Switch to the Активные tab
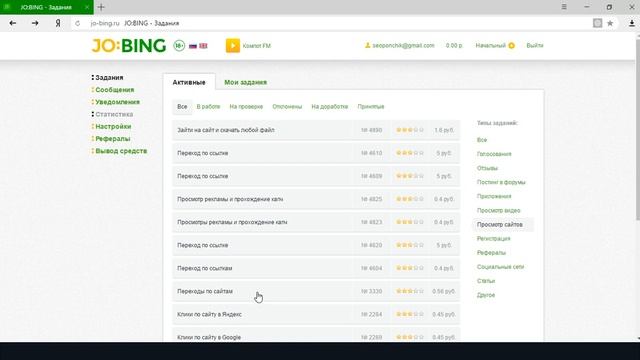The image size is (640, 360). pos(189,82)
